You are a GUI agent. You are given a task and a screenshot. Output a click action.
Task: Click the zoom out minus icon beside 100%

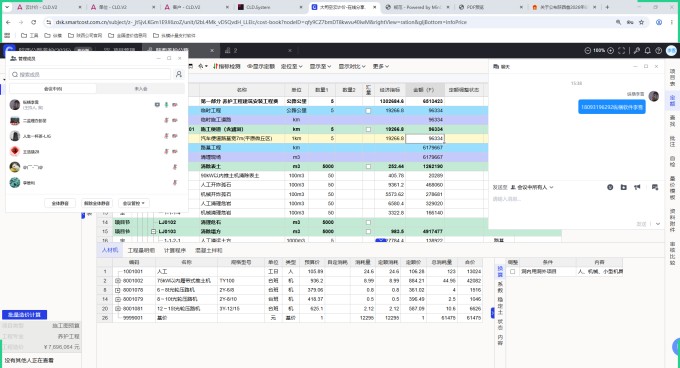[x=588, y=51]
